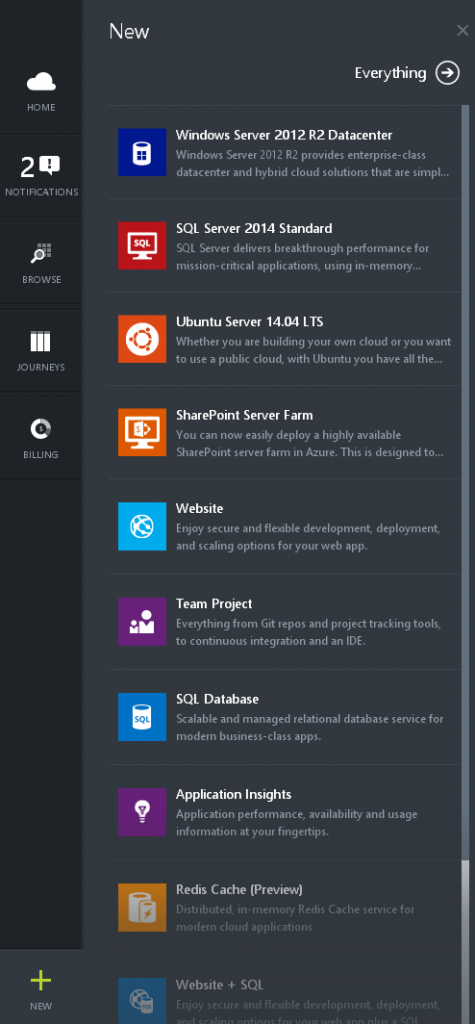Click the JOURNEYS label
Screen dimensions: 475x1024
click(x=41, y=367)
